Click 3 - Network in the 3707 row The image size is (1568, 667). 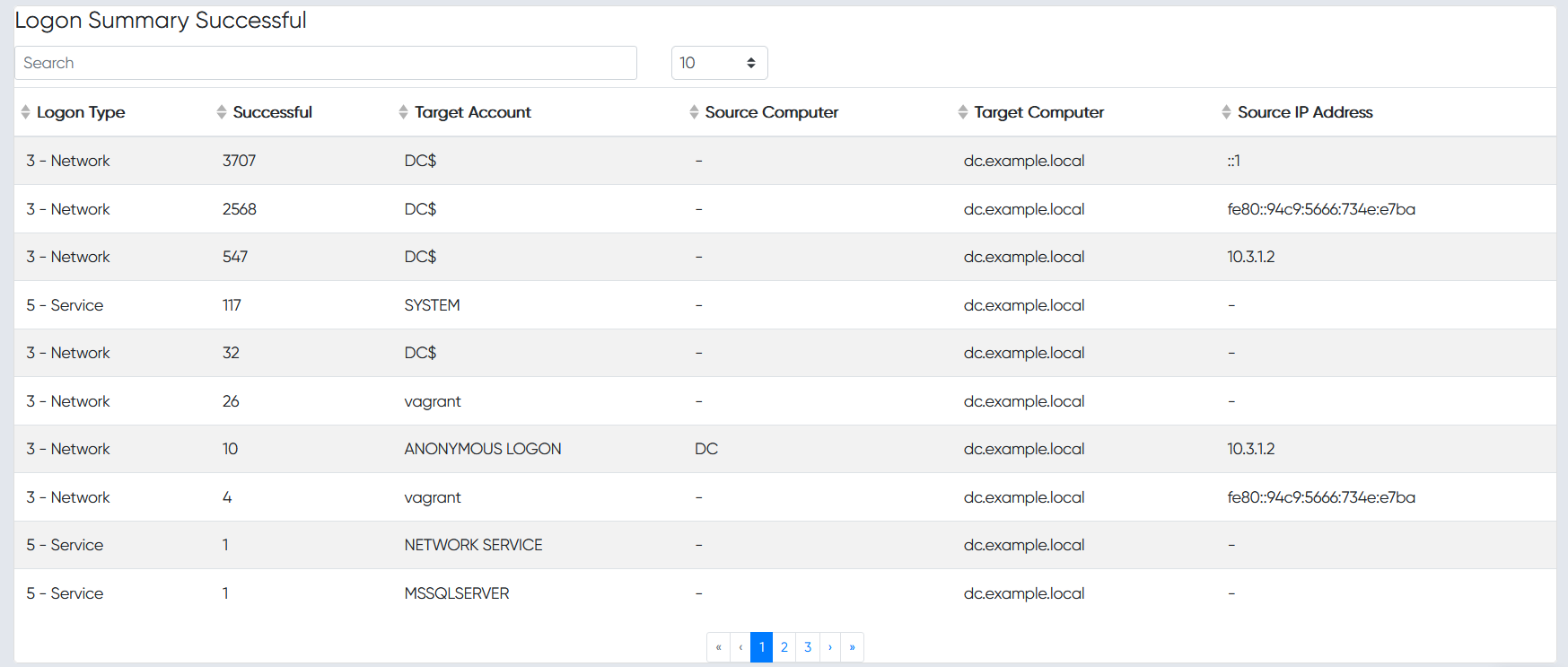[68, 161]
